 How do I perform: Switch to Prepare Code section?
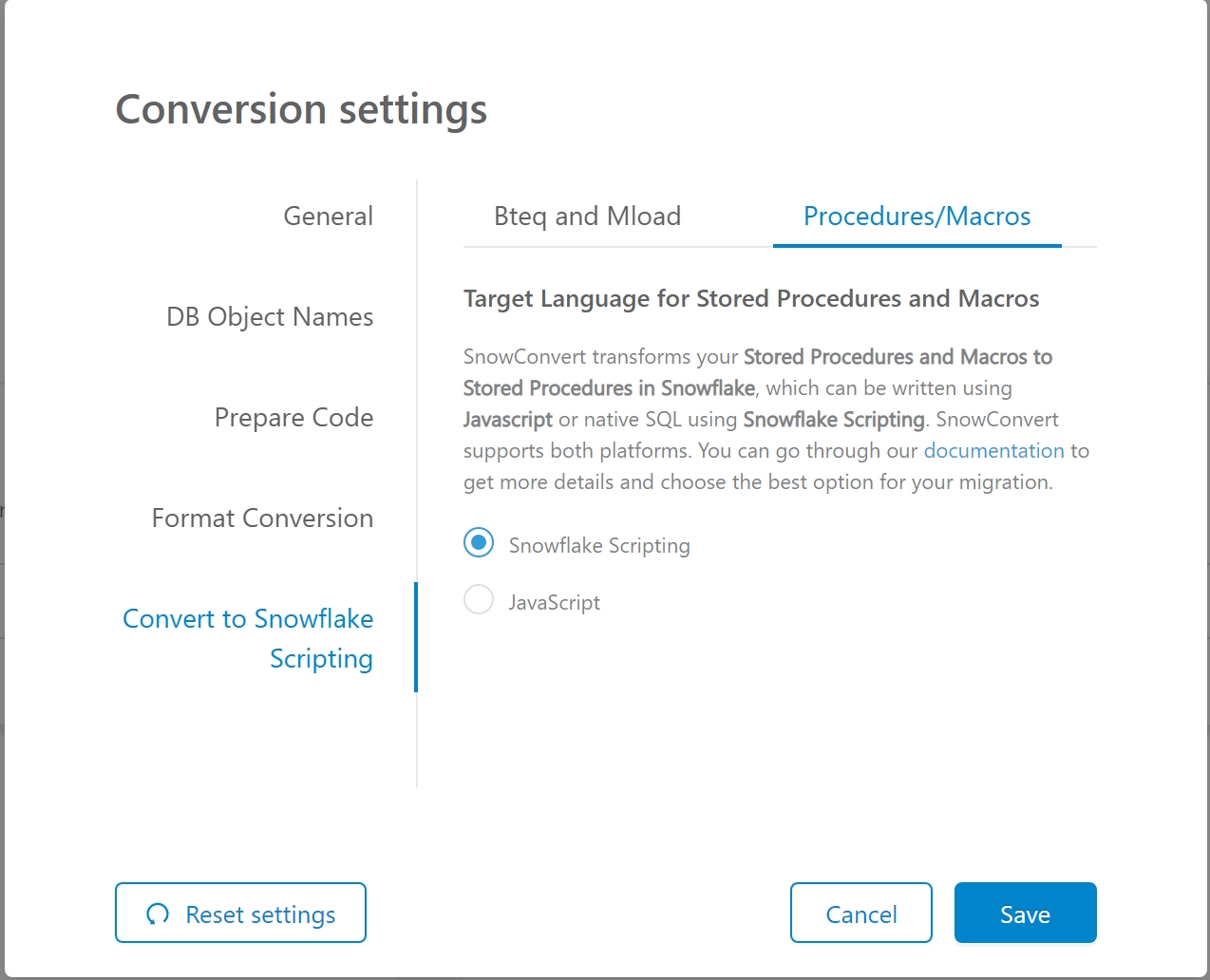point(293,418)
